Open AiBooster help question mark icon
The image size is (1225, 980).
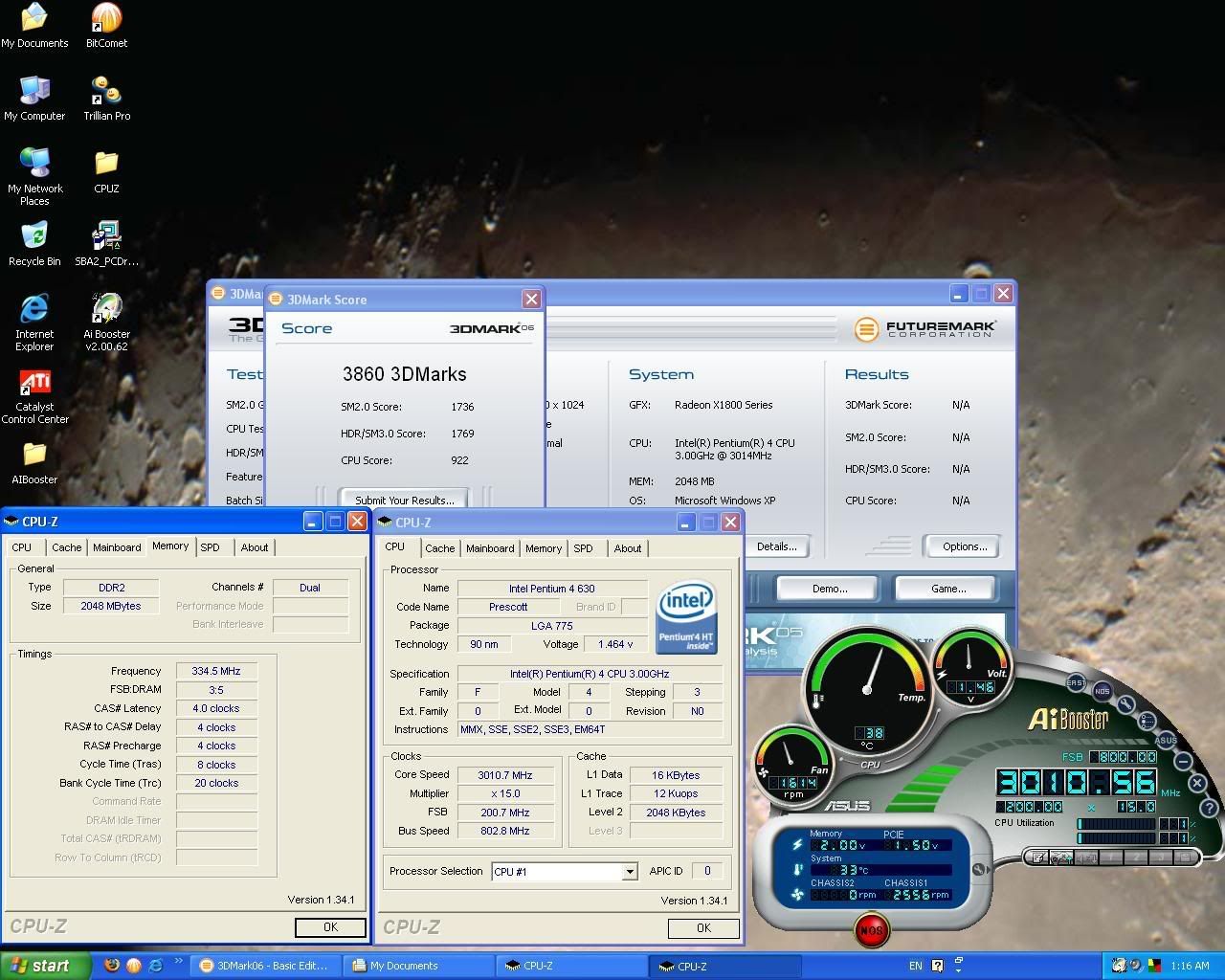tap(1210, 809)
